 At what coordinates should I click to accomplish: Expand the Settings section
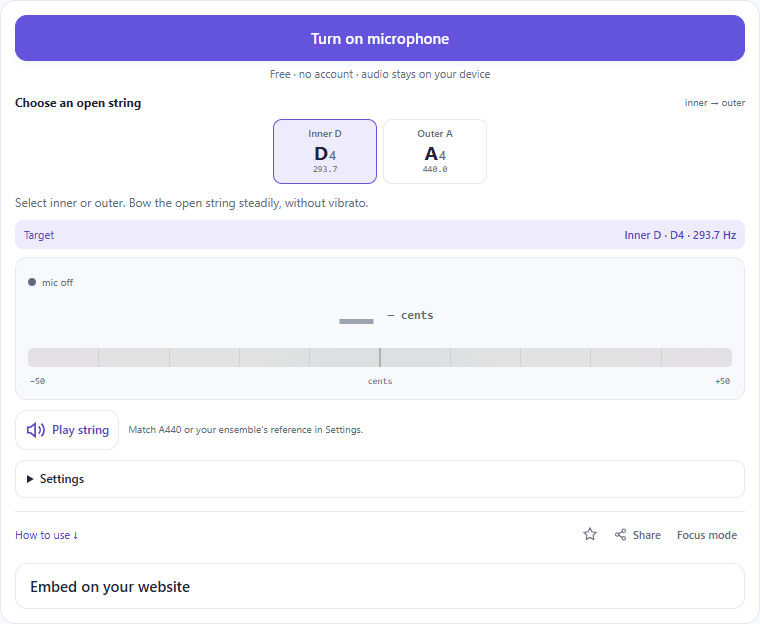click(380, 479)
